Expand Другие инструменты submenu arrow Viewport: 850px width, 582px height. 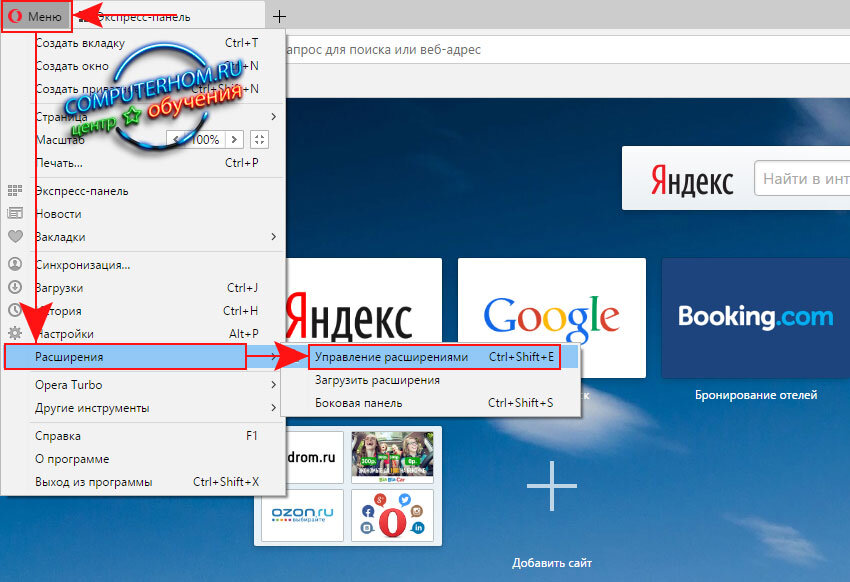tap(273, 408)
